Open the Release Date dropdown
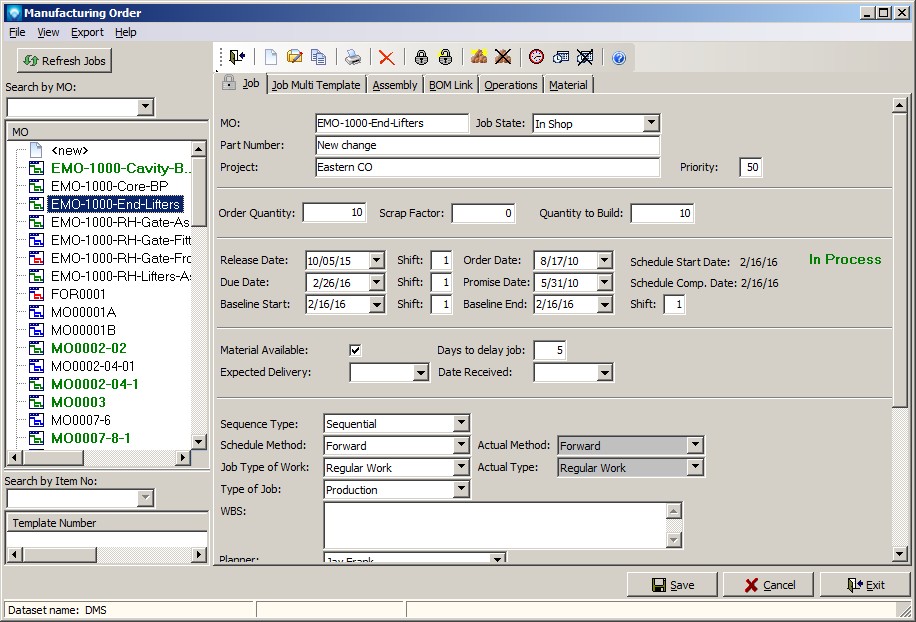The image size is (916, 622). click(376, 260)
